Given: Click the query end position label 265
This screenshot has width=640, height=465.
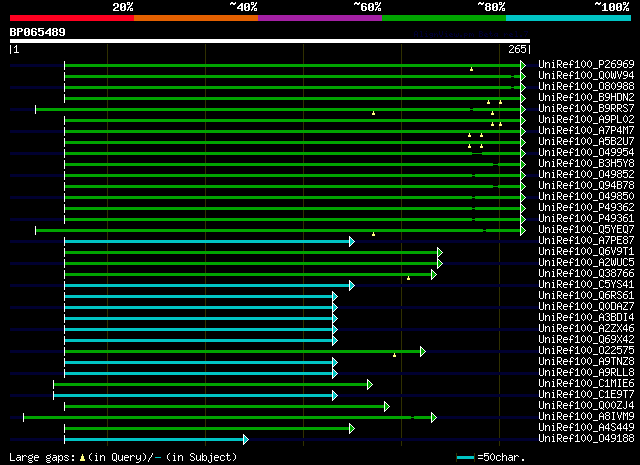Looking at the screenshot, I should point(517,49).
